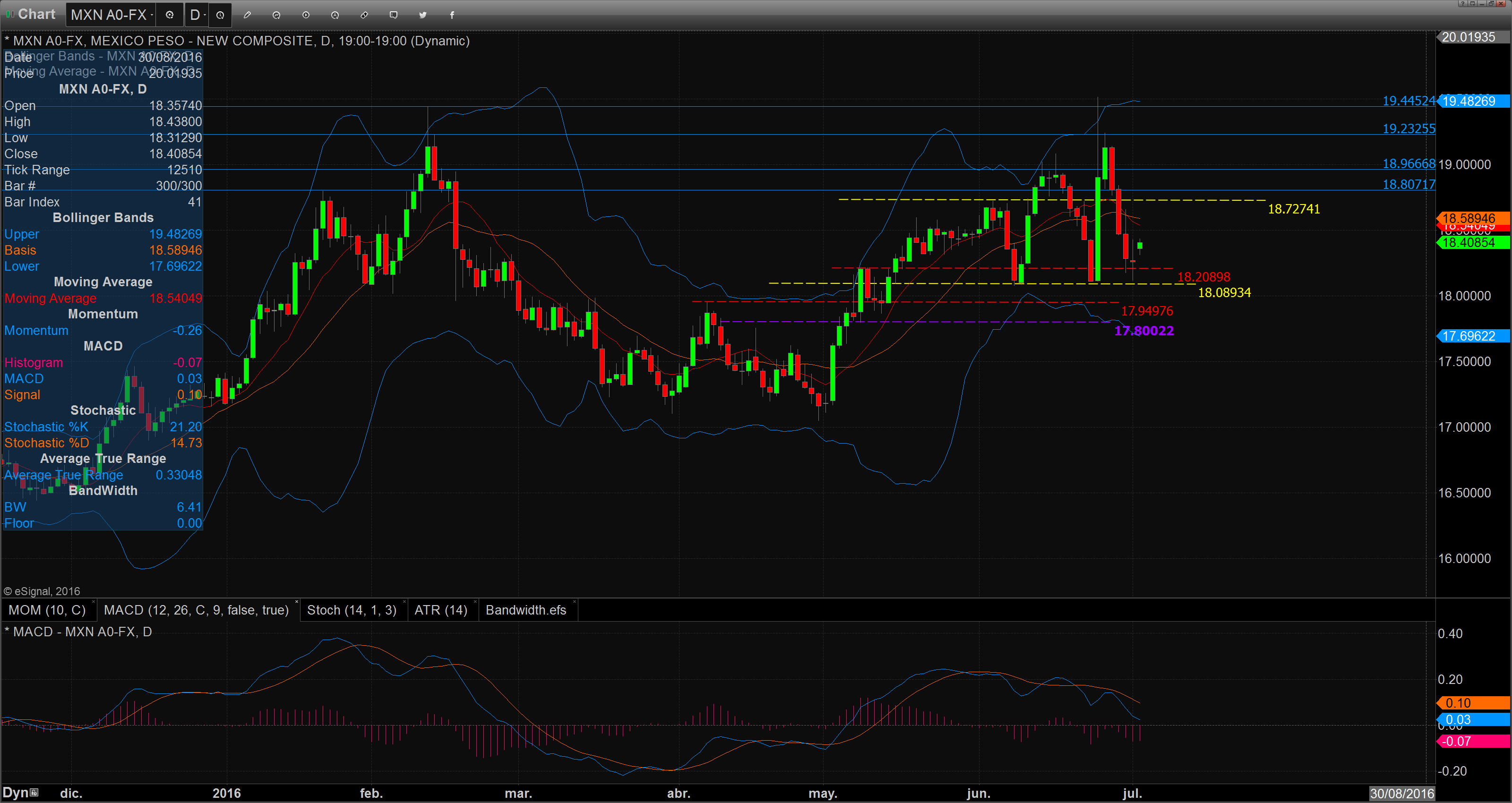This screenshot has height=803, width=1512.
Task: Click the Moving Average 18.54049 row
Action: [x=103, y=298]
